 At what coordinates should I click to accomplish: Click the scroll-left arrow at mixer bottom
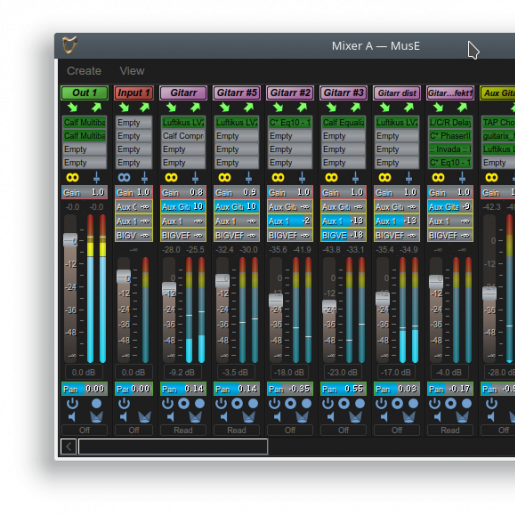click(69, 446)
